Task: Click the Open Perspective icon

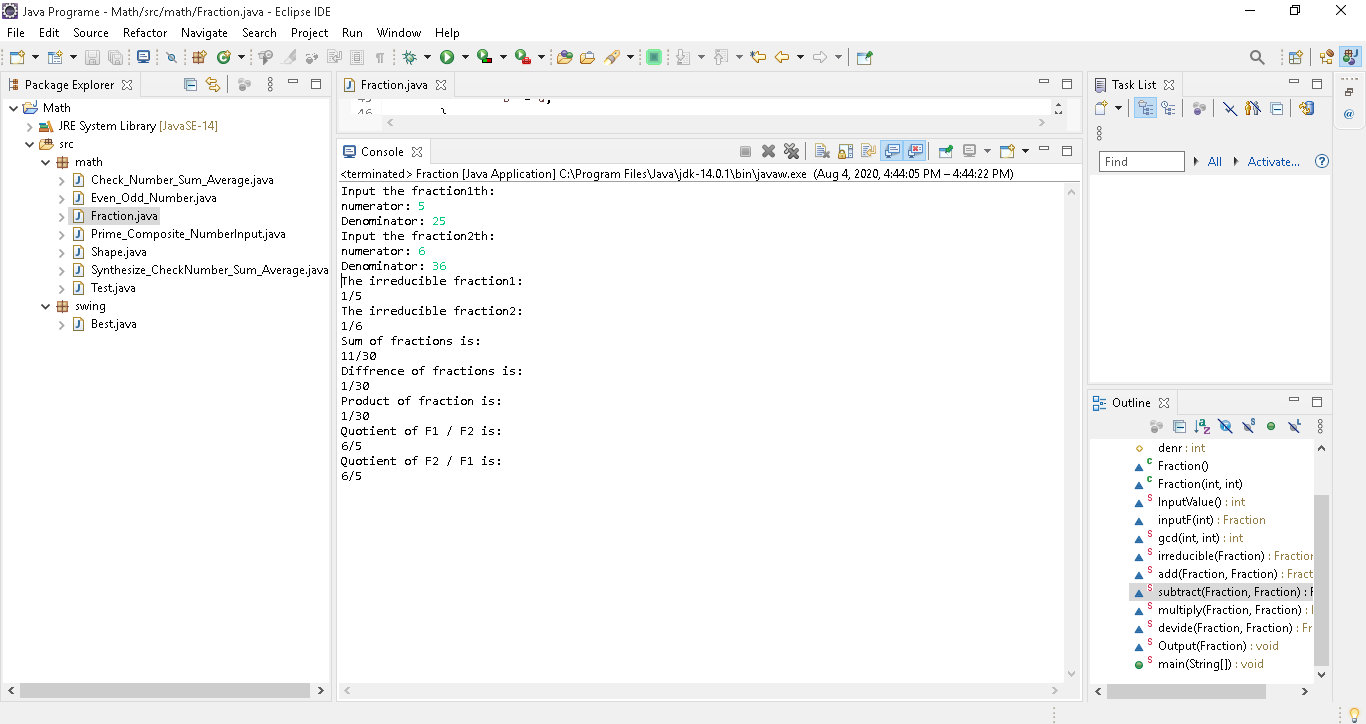Action: [1296, 57]
